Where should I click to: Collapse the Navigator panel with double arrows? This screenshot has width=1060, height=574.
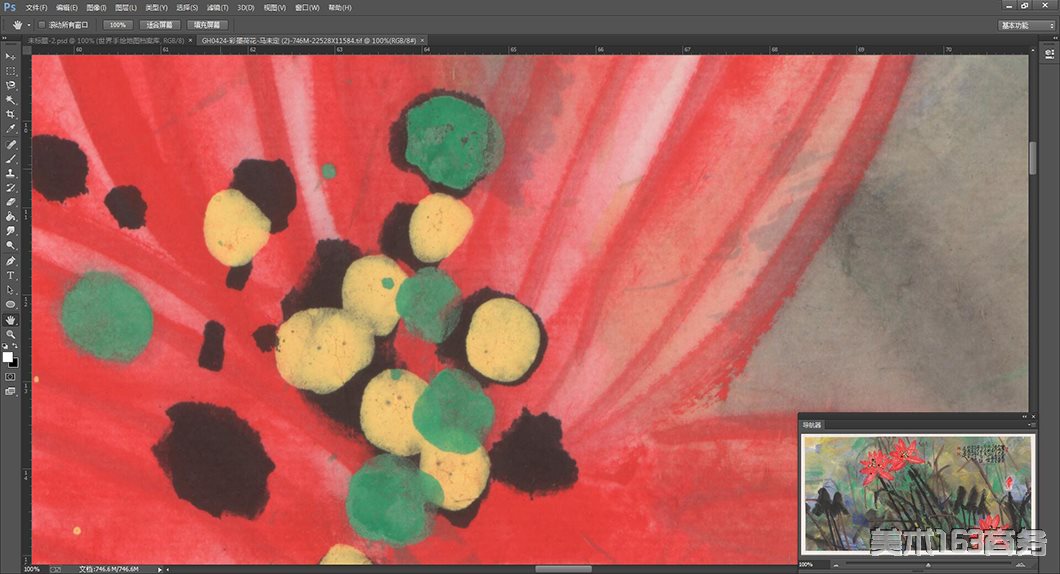(1024, 416)
